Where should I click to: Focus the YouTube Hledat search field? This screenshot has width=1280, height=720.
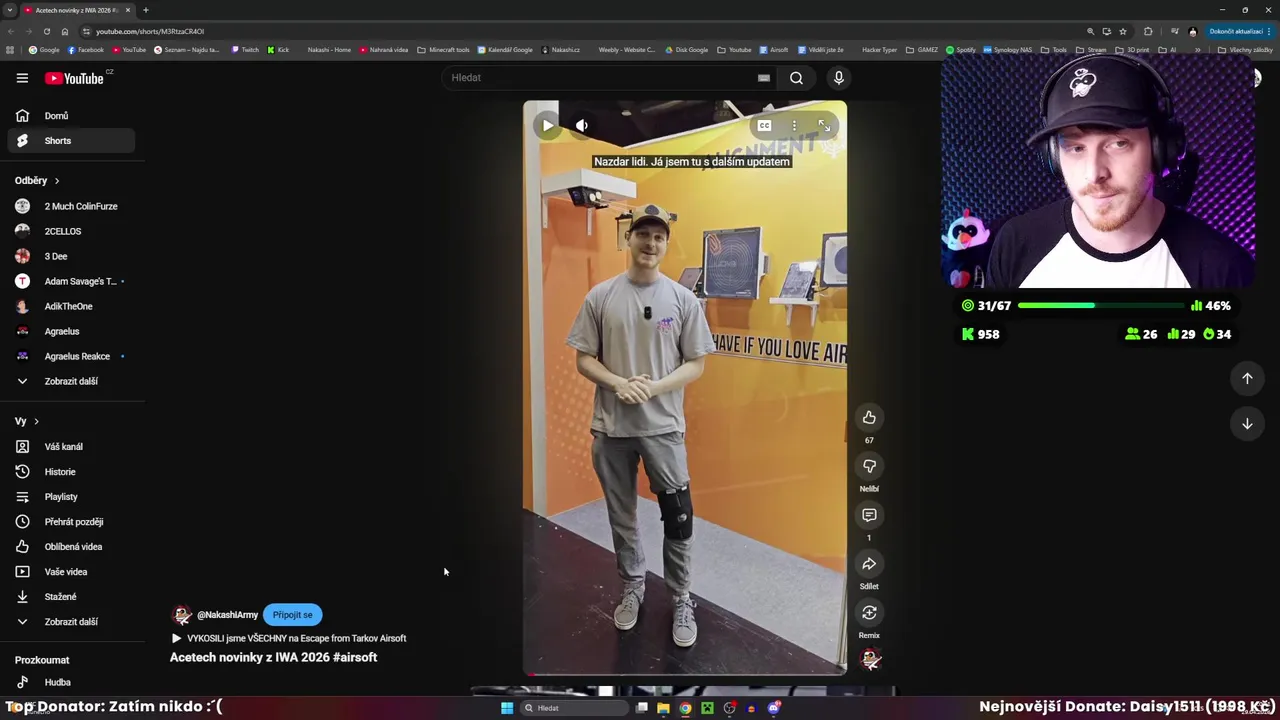[600, 78]
